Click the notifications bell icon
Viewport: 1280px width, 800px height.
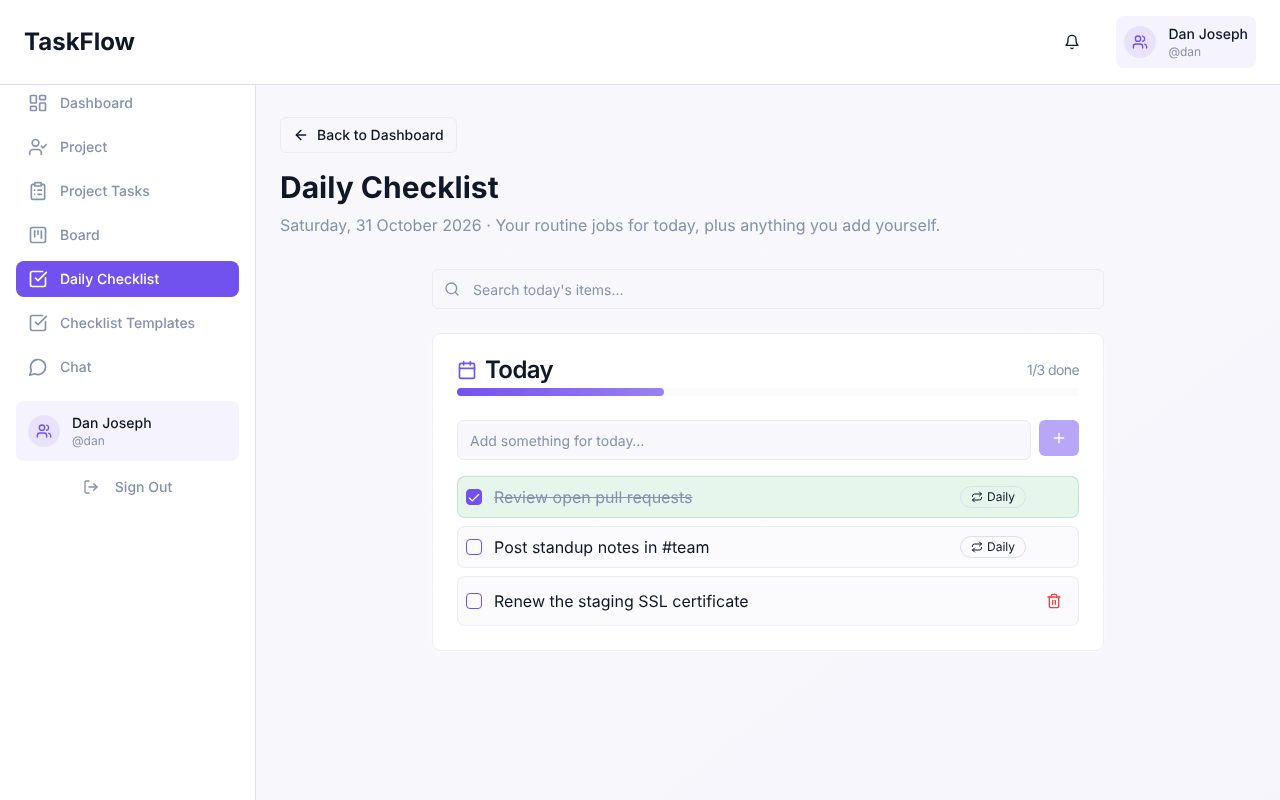[x=1072, y=42]
